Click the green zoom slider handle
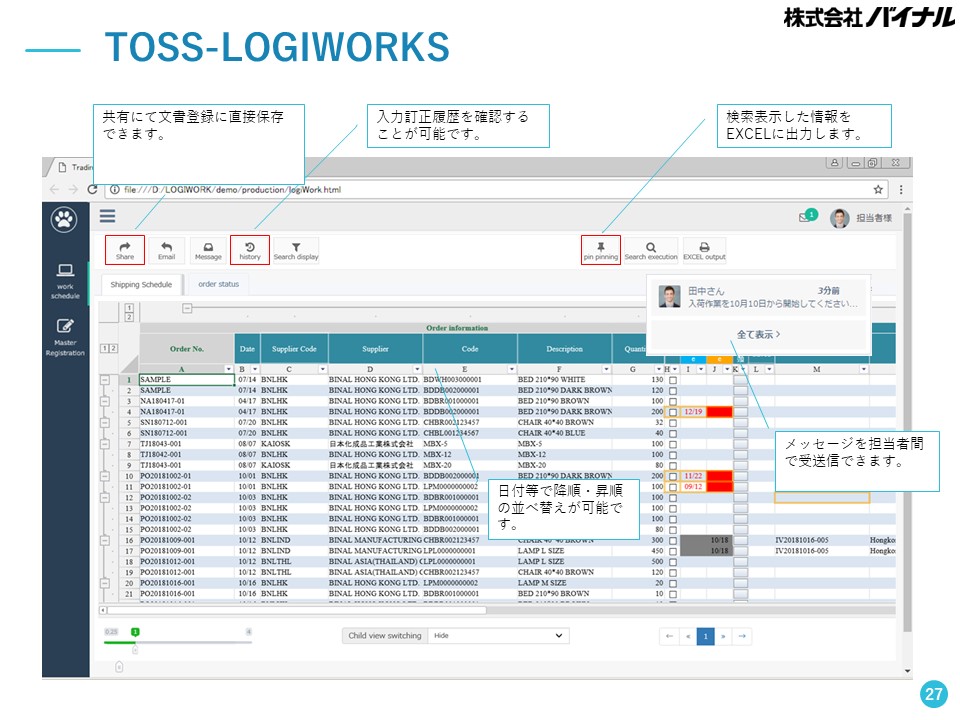Viewport: 960px width, 720px height. tap(135, 632)
